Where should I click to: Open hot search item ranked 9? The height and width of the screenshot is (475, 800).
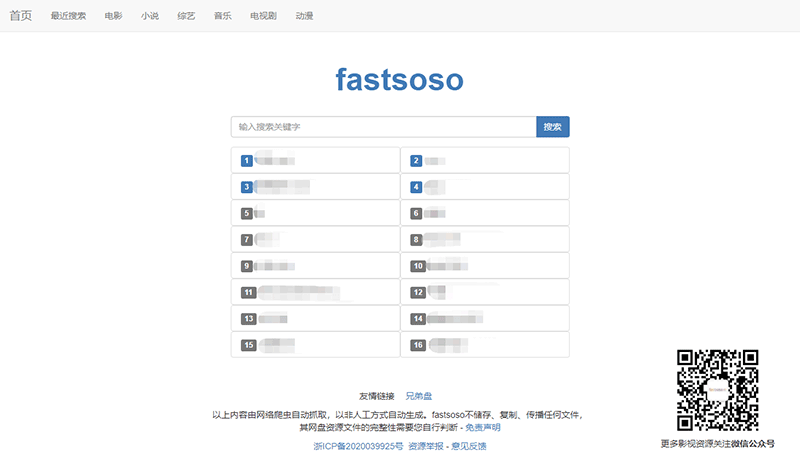[x=315, y=266]
